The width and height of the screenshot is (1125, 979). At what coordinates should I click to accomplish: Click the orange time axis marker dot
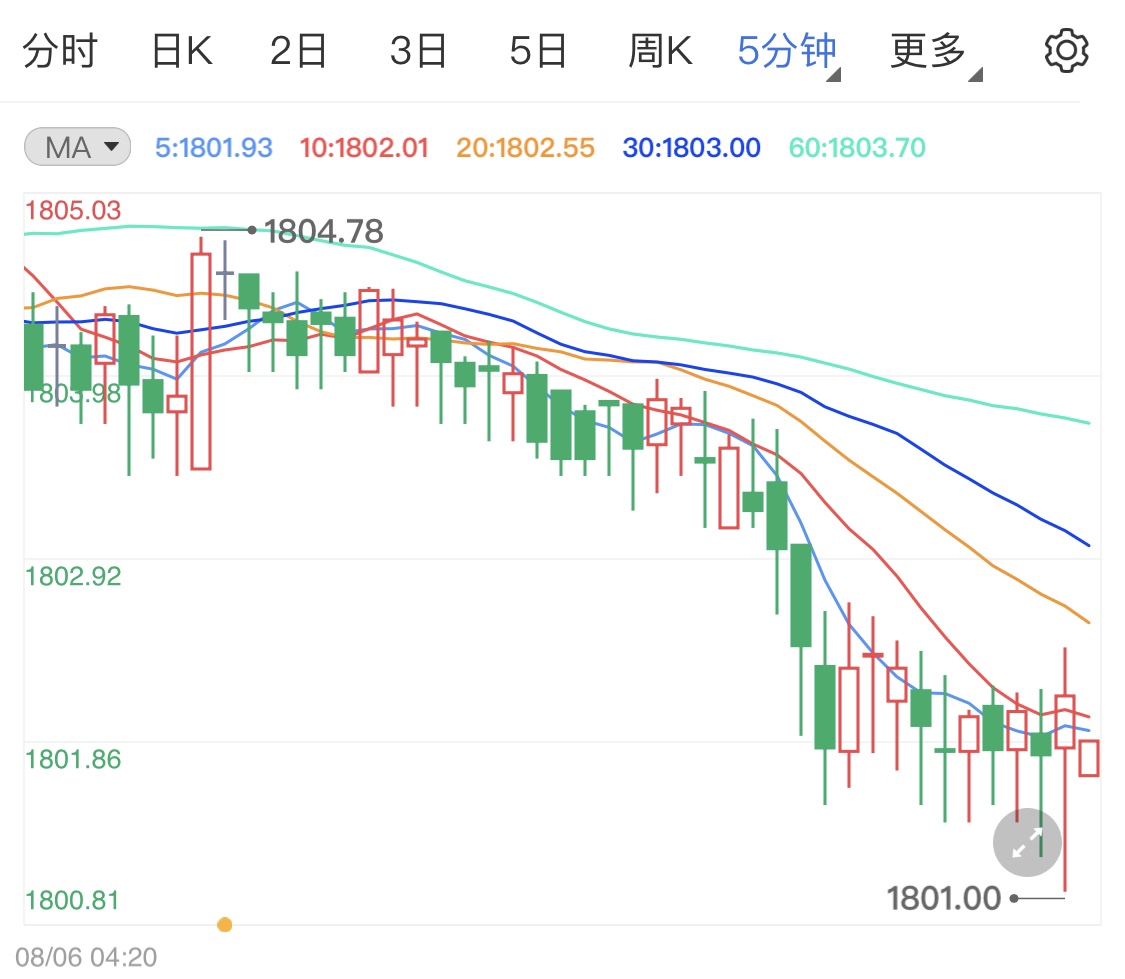click(x=225, y=924)
